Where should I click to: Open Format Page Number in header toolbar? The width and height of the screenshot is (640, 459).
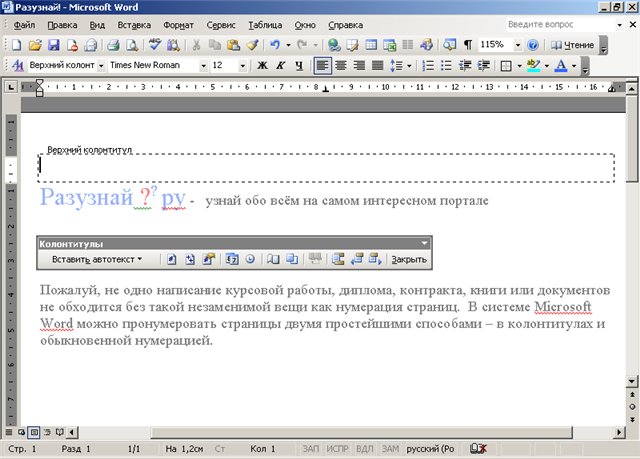pyautogui.click(x=209, y=259)
